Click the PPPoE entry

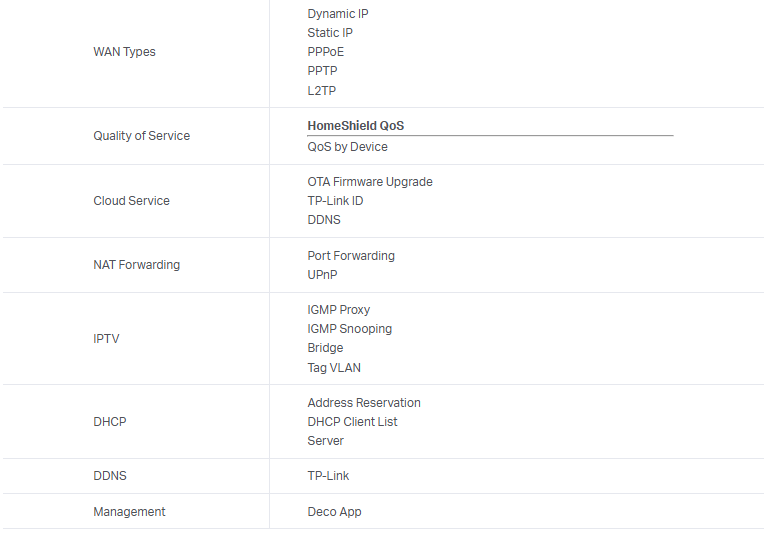click(x=326, y=52)
